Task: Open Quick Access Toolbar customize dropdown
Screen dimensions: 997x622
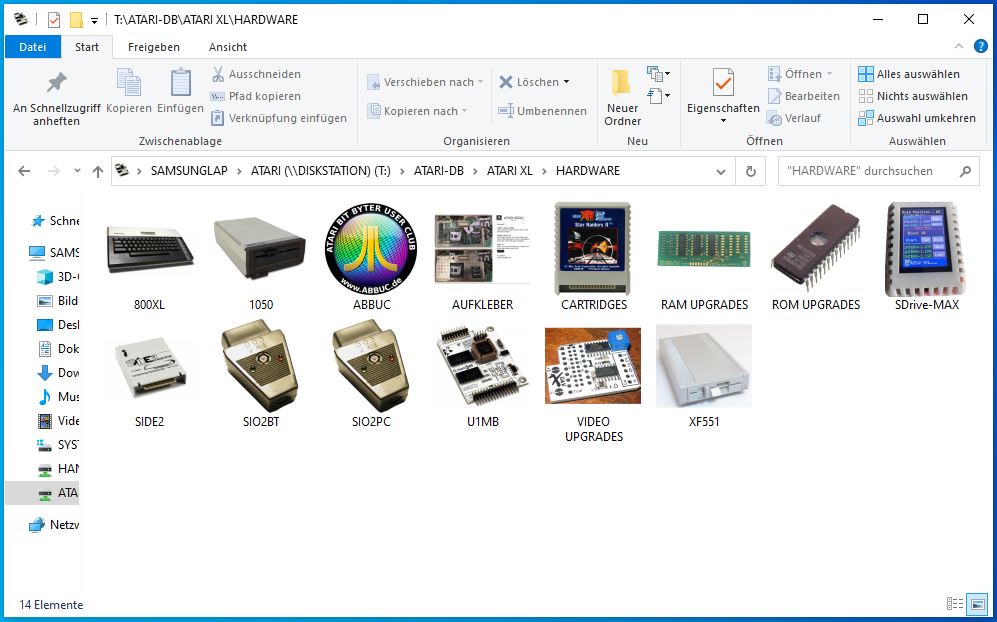Action: click(x=94, y=21)
